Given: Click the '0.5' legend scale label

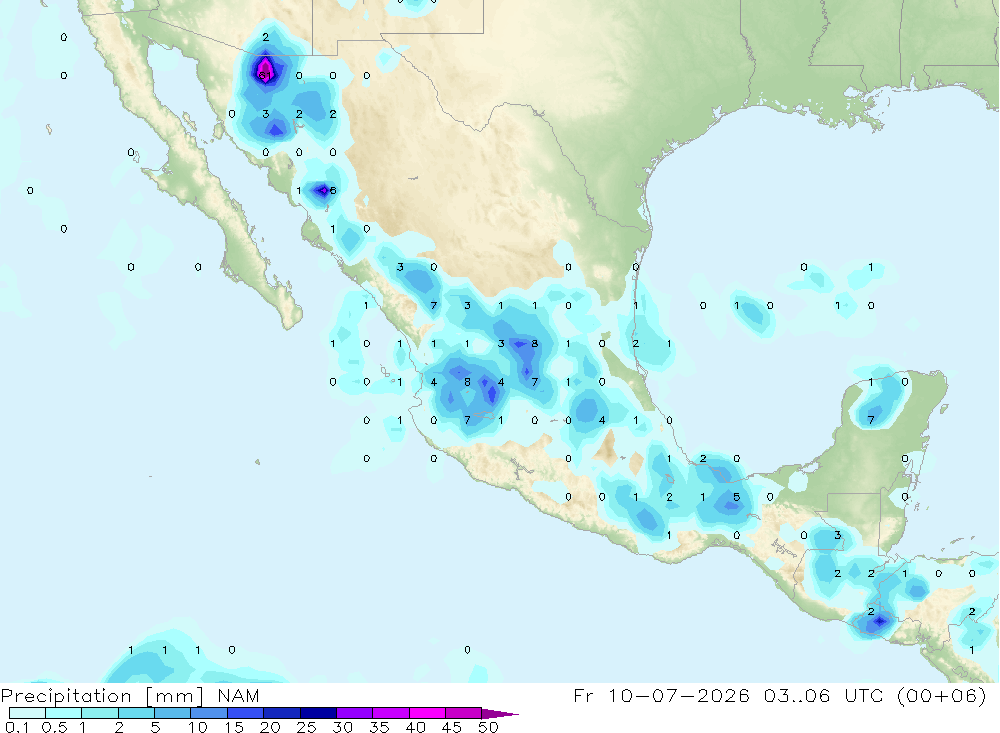Looking at the screenshot, I should pyautogui.click(x=54, y=727).
